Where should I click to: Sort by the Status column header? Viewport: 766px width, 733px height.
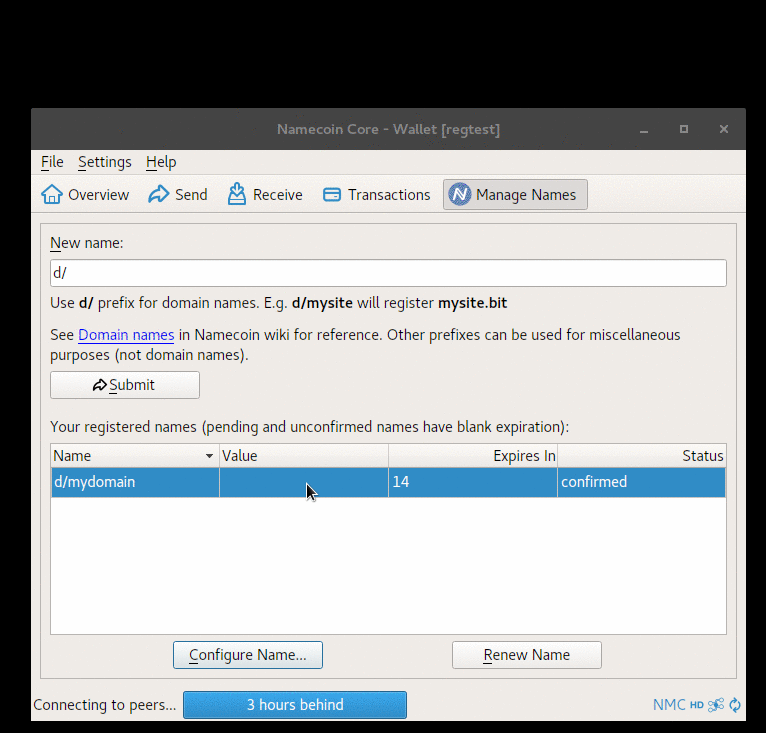click(x=641, y=456)
